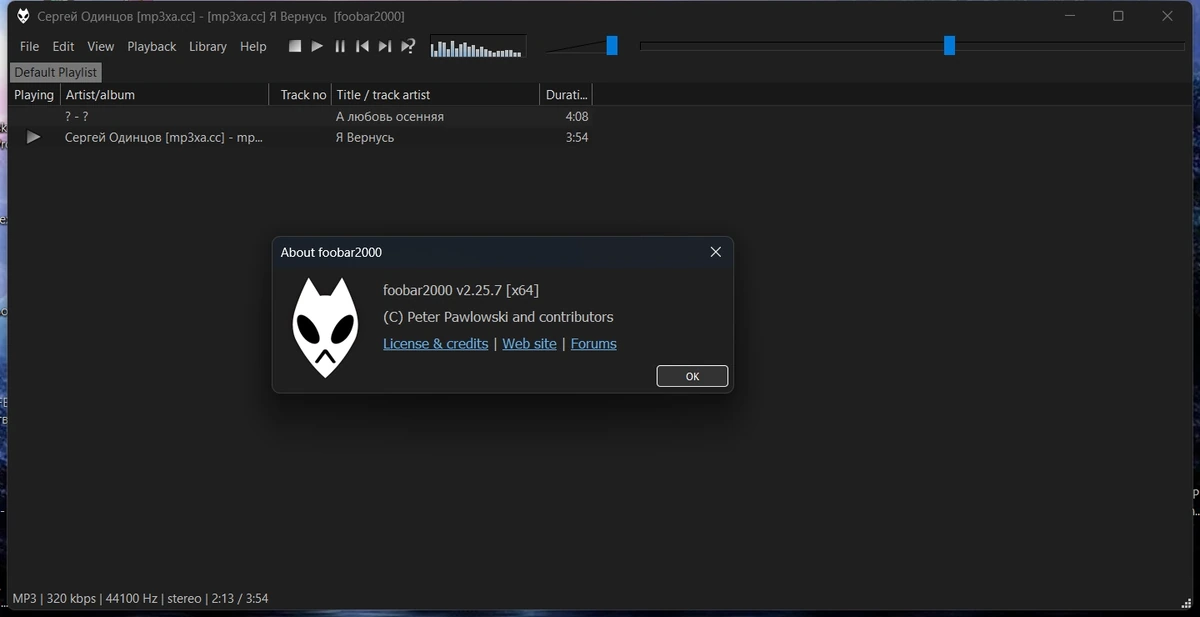Minimize the foobar2000 window

[1071, 16]
